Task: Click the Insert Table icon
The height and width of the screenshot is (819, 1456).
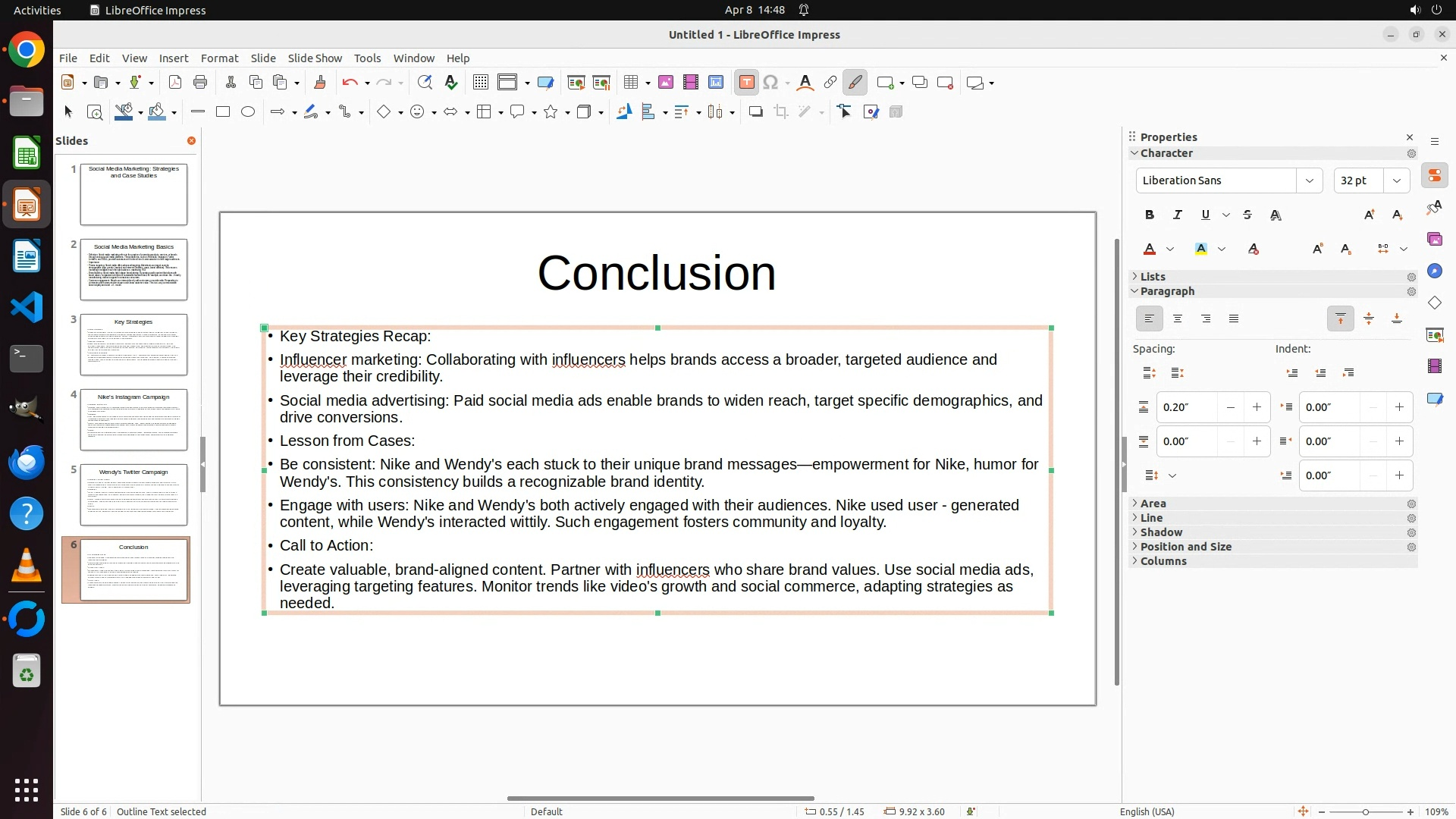Action: [630, 83]
